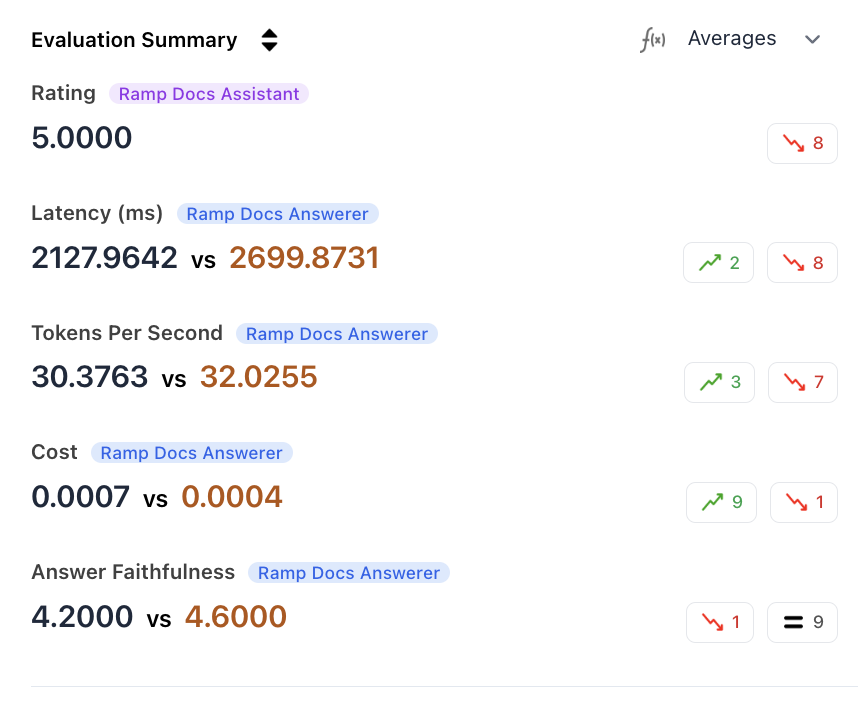858x714 pixels.
Task: Click the Rating metric label
Action: (63, 93)
